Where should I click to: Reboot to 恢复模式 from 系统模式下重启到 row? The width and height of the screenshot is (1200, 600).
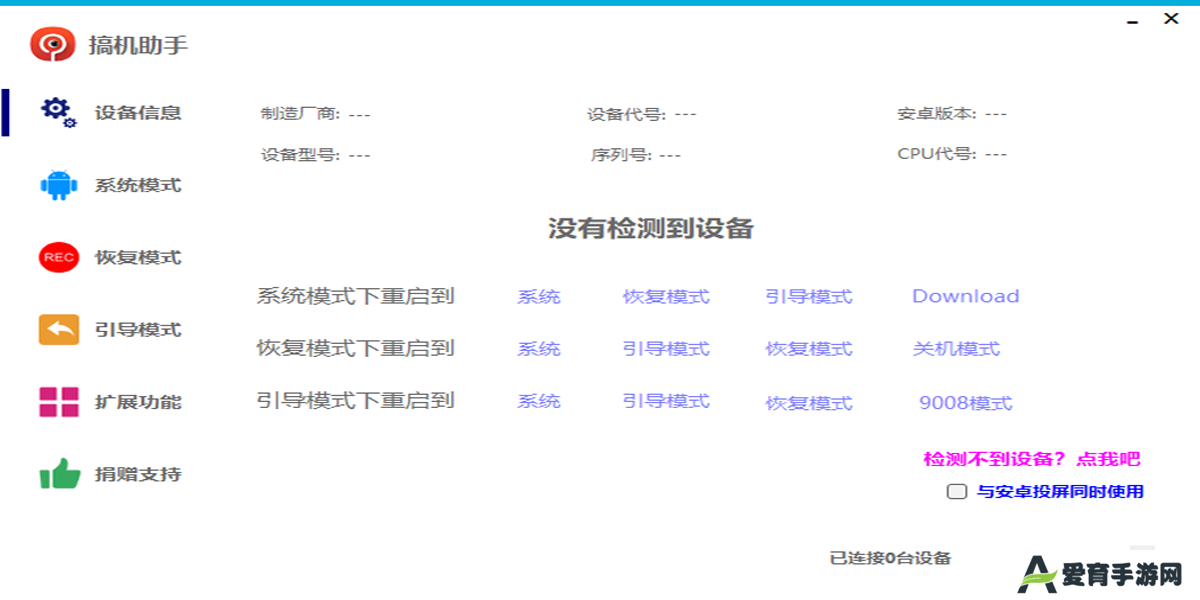[x=666, y=297]
